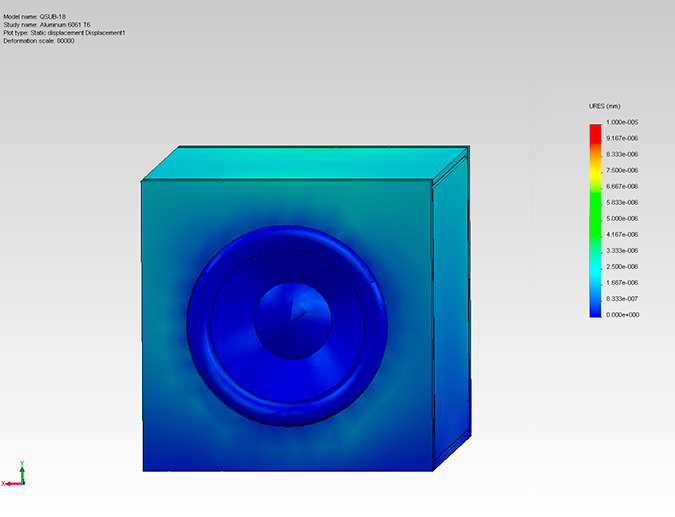Click the Study name Aluminum 6061 T6 text
Viewport: 675px width, 517px height.
(47, 25)
